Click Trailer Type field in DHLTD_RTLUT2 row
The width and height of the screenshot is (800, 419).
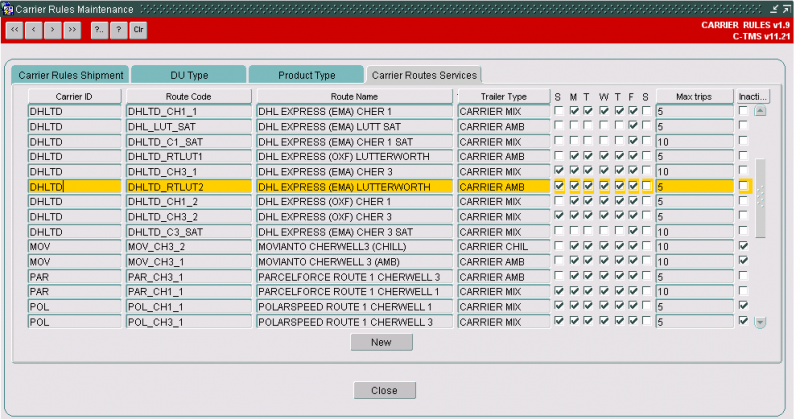coord(504,187)
